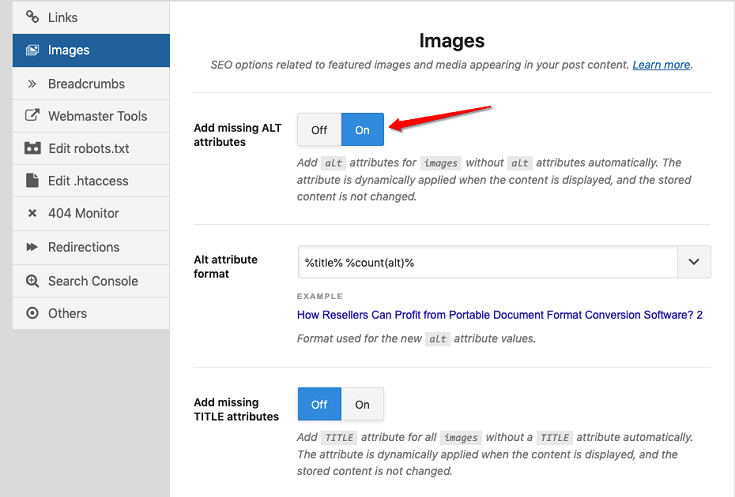735x497 pixels.
Task: Open the Links settings tab
Action: 91,17
